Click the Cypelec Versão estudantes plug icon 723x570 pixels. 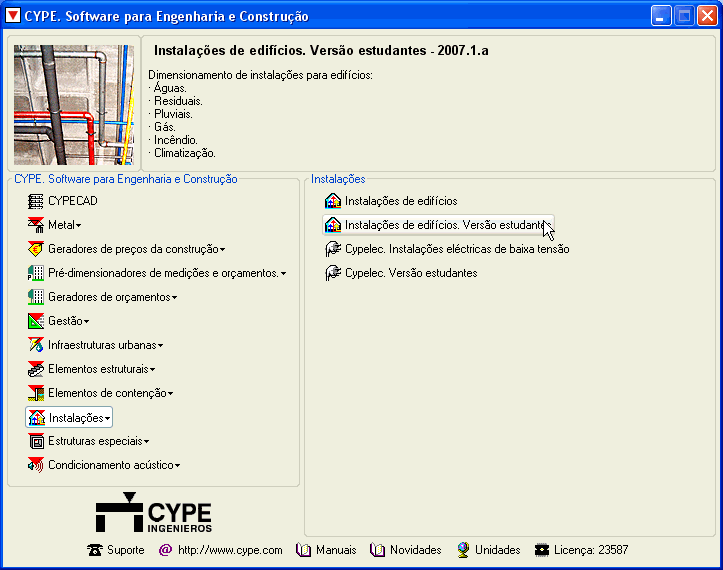[332, 273]
